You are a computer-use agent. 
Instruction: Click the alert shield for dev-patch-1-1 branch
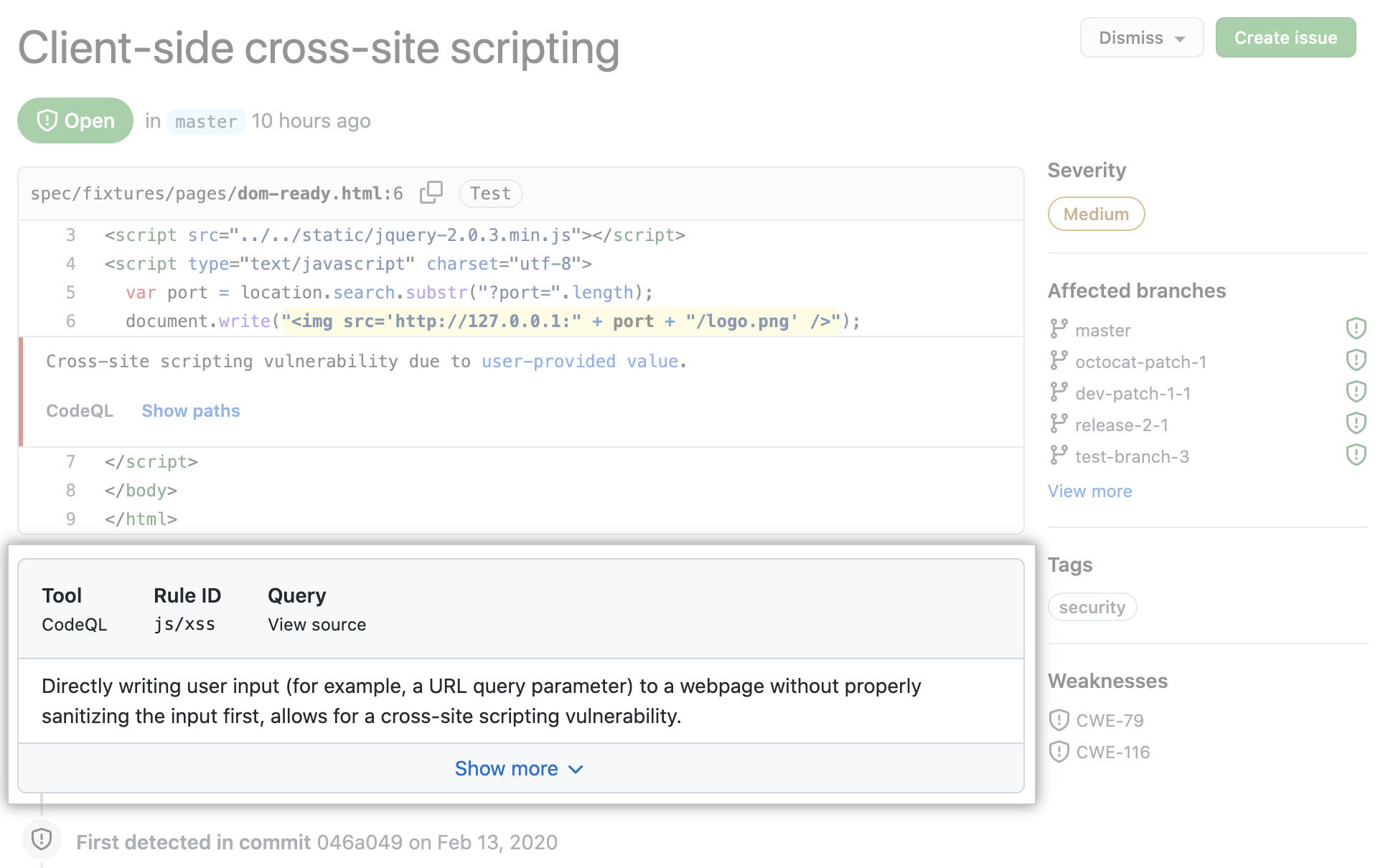point(1356,392)
